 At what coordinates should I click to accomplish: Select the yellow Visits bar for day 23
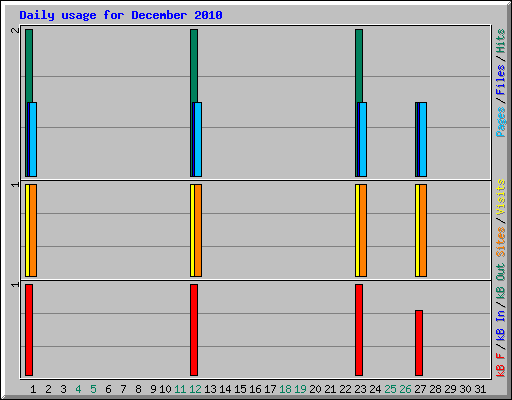coord(357,230)
